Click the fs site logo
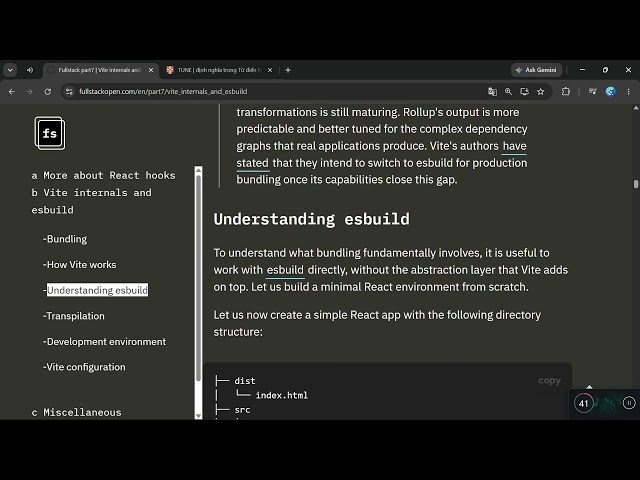The image size is (640, 480). coord(50,133)
